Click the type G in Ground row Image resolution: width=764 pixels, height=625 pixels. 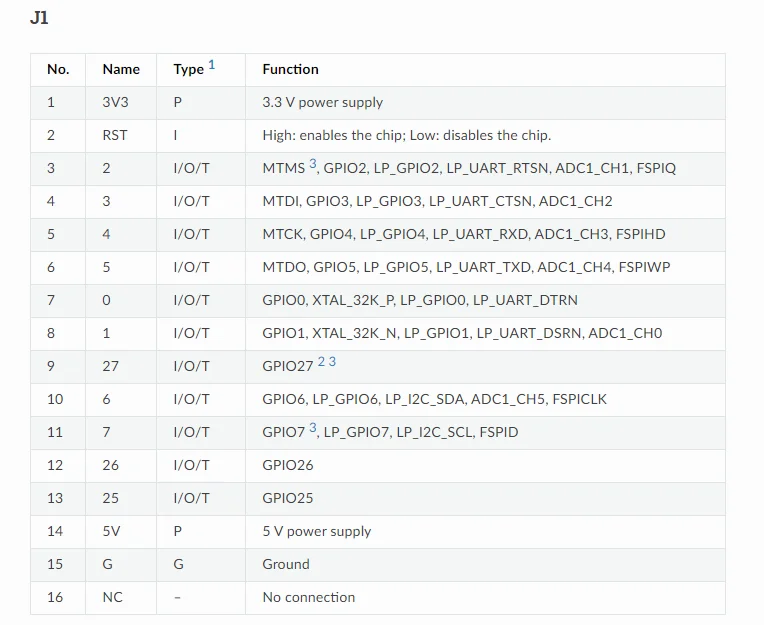pyautogui.click(x=178, y=564)
